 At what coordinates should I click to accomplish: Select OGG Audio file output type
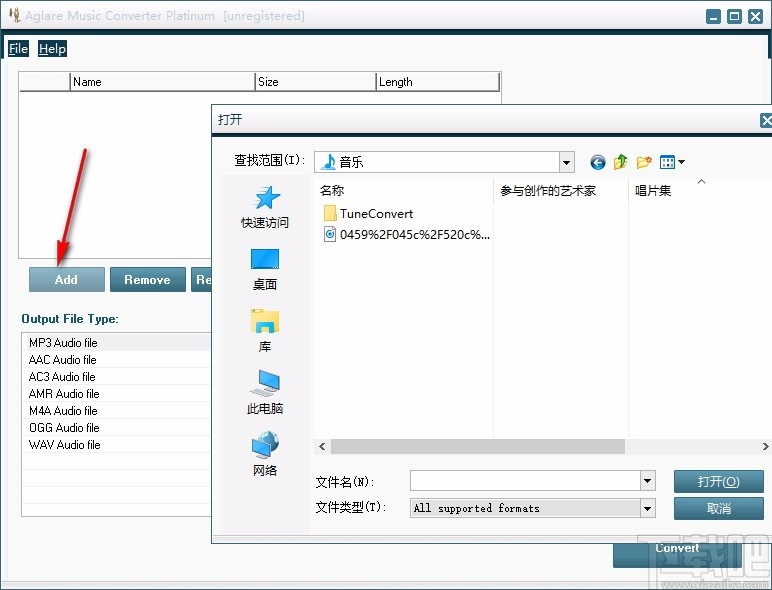(117, 427)
